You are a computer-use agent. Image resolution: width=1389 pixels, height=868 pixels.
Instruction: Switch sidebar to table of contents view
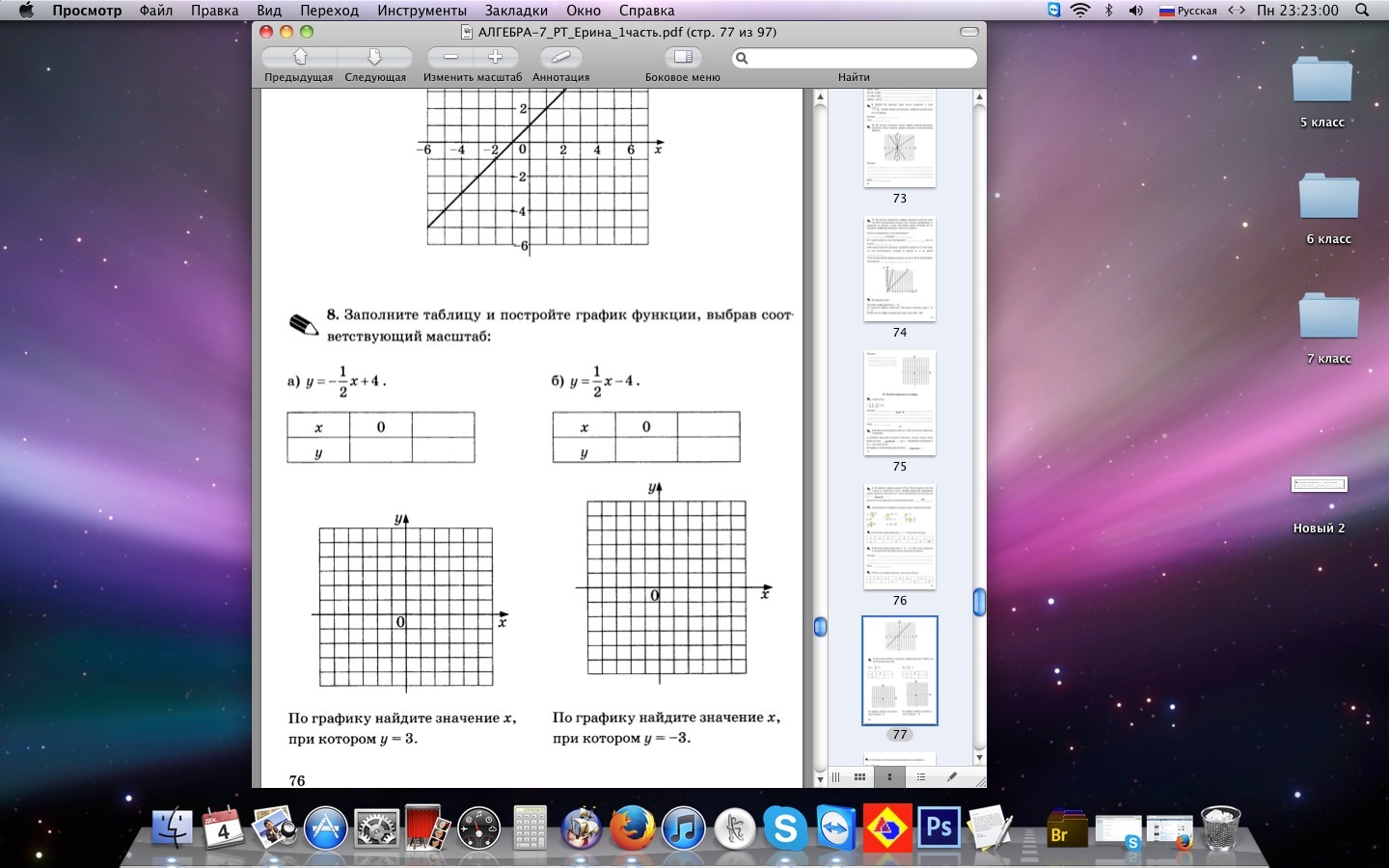coord(920,776)
